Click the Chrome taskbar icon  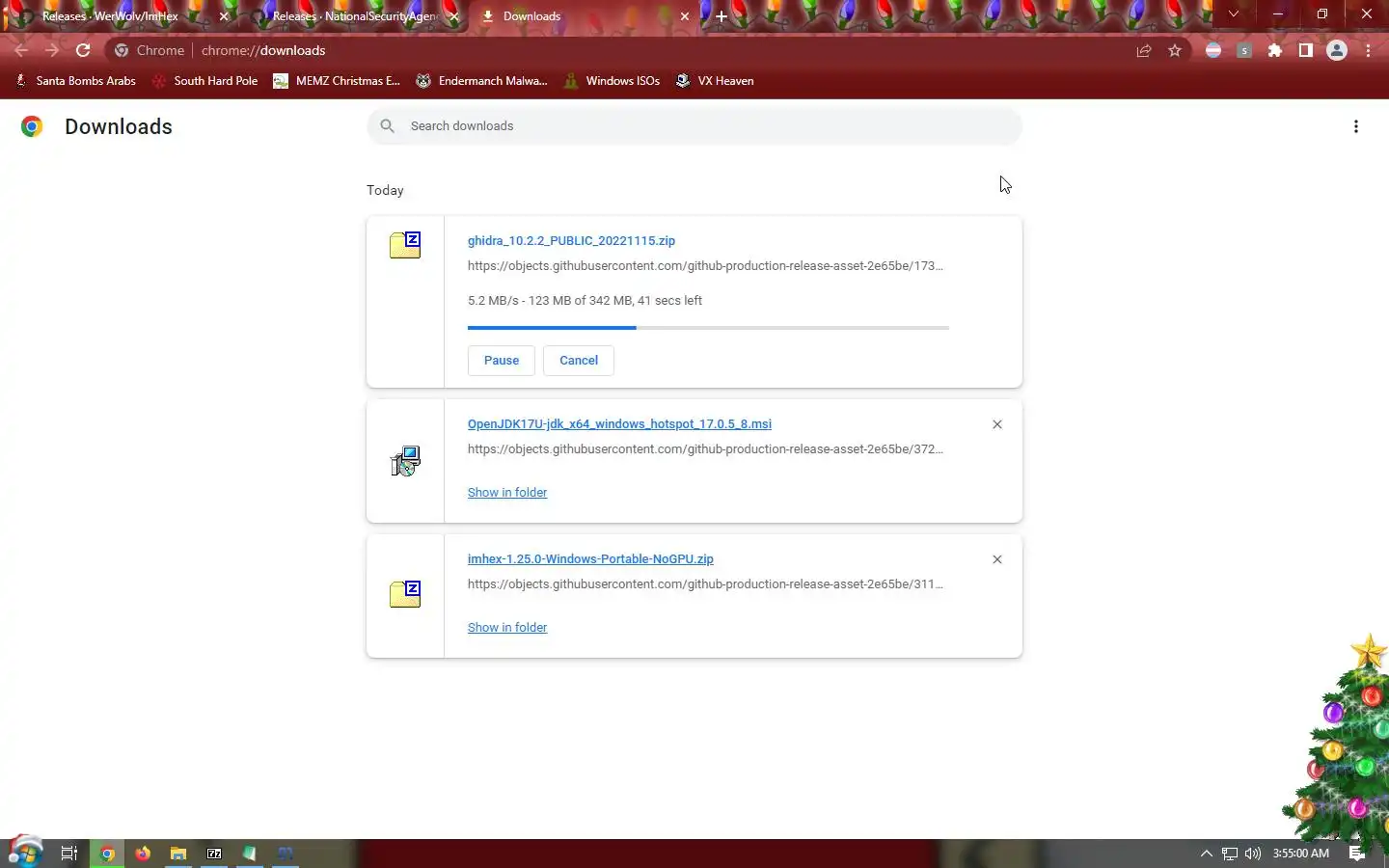107,854
